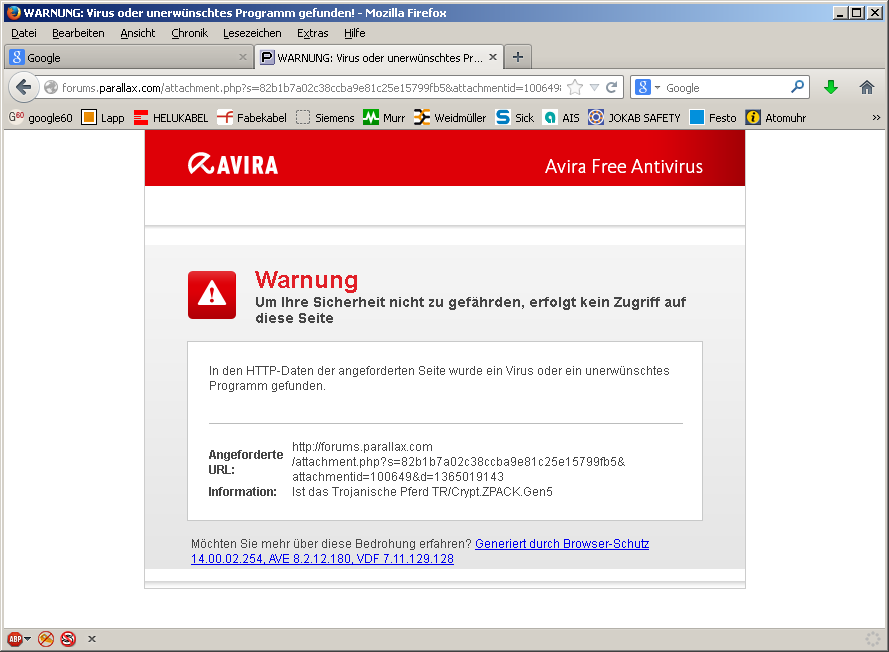This screenshot has height=652, width=889.
Task: Click the browser Back arrow button
Action: [24, 87]
